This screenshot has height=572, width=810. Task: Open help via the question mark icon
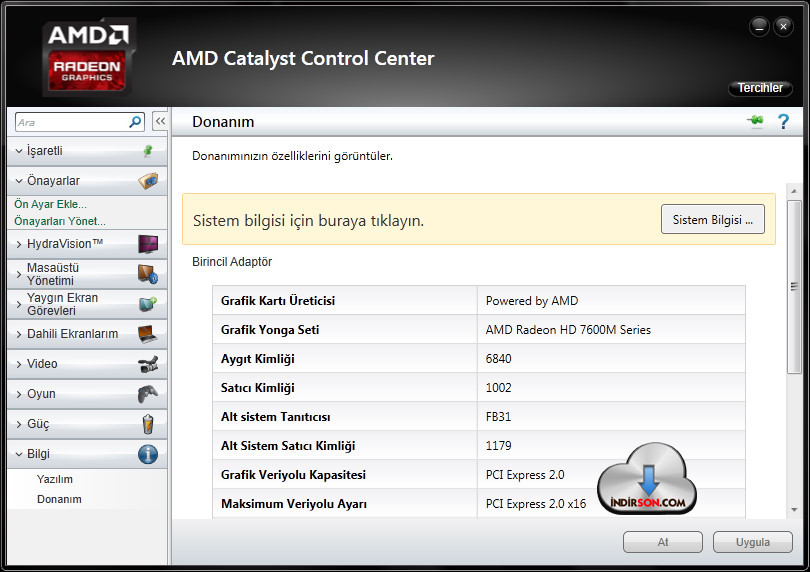pyautogui.click(x=783, y=121)
